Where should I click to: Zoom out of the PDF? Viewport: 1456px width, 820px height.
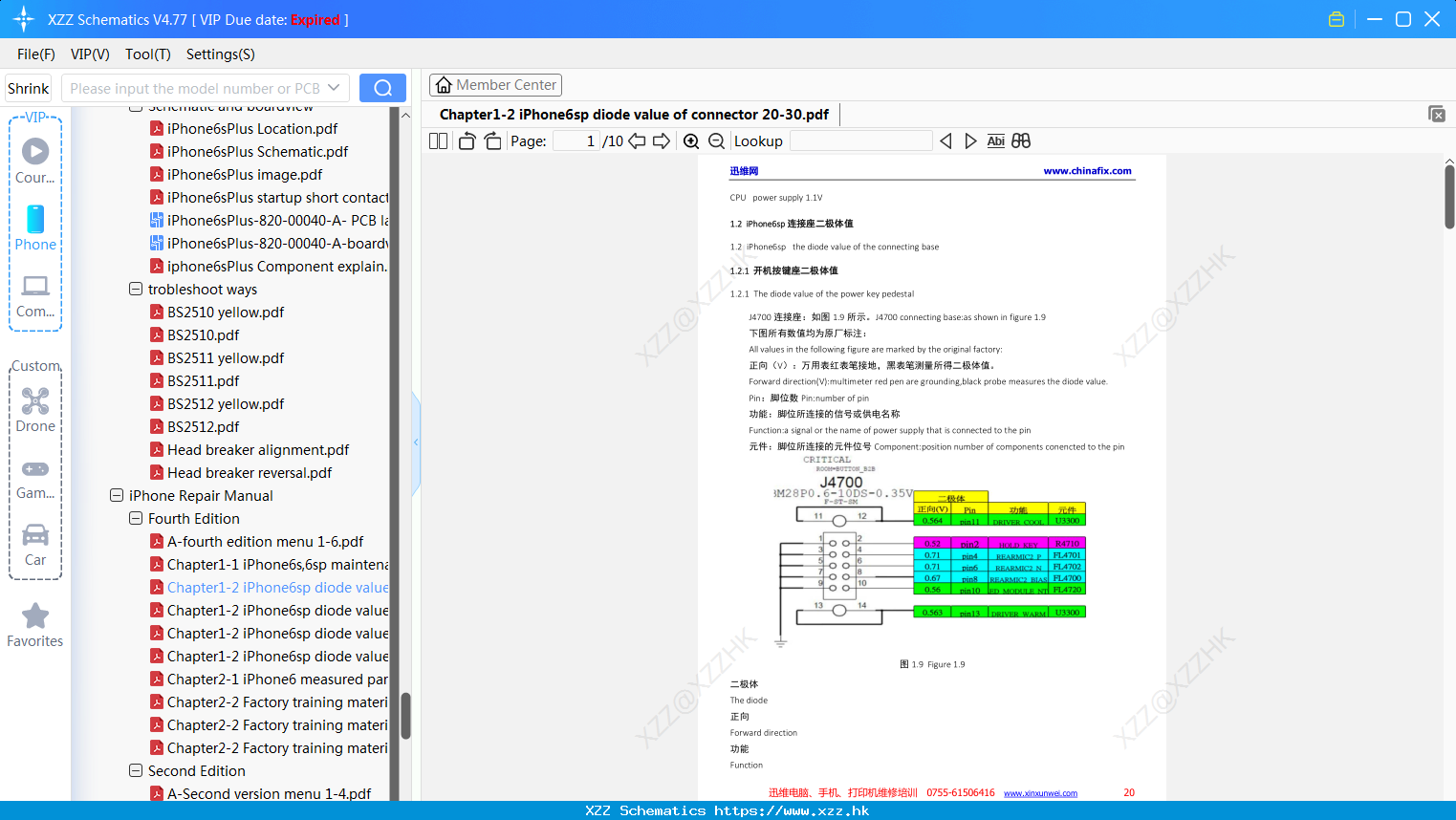716,140
